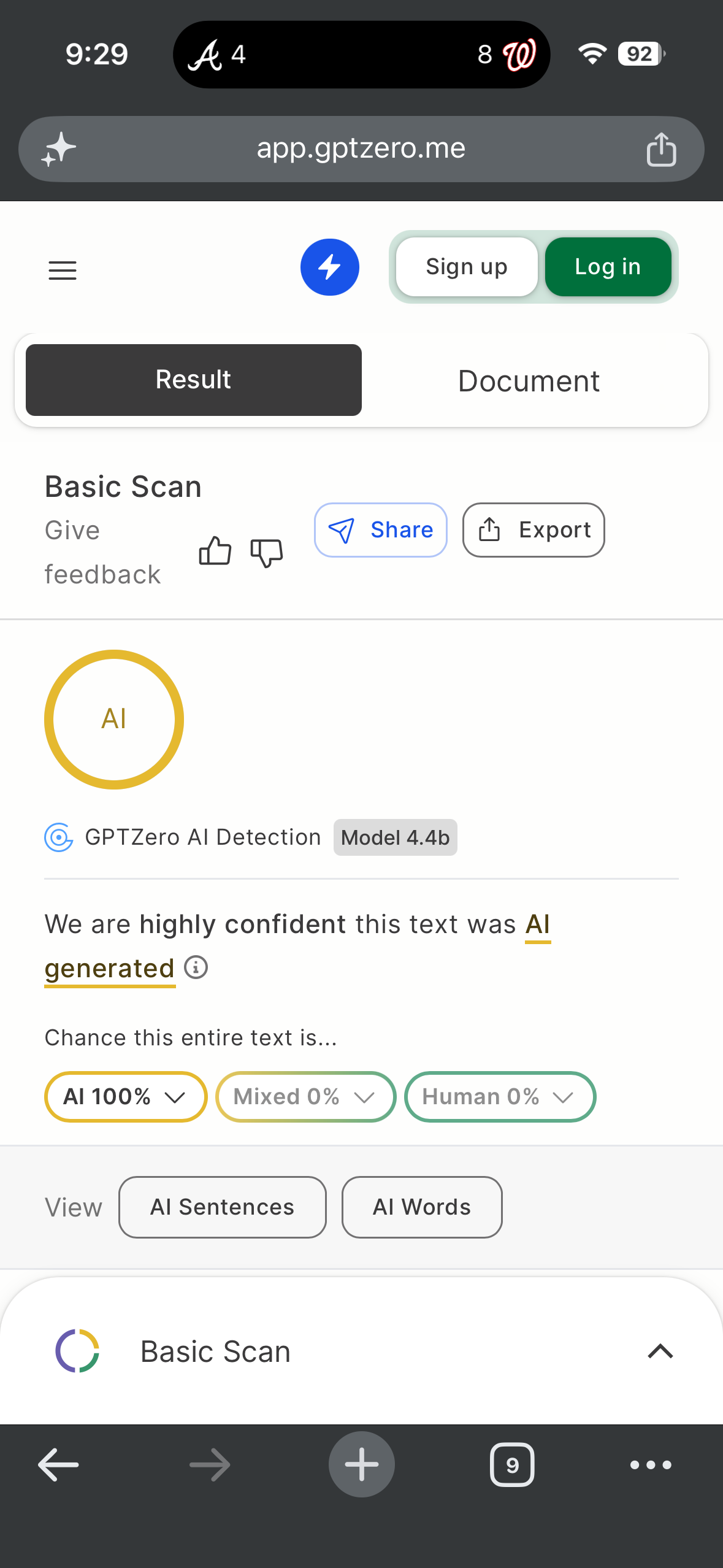The width and height of the screenshot is (723, 1568).
Task: Go back with browser back arrow
Action: pyautogui.click(x=58, y=1464)
